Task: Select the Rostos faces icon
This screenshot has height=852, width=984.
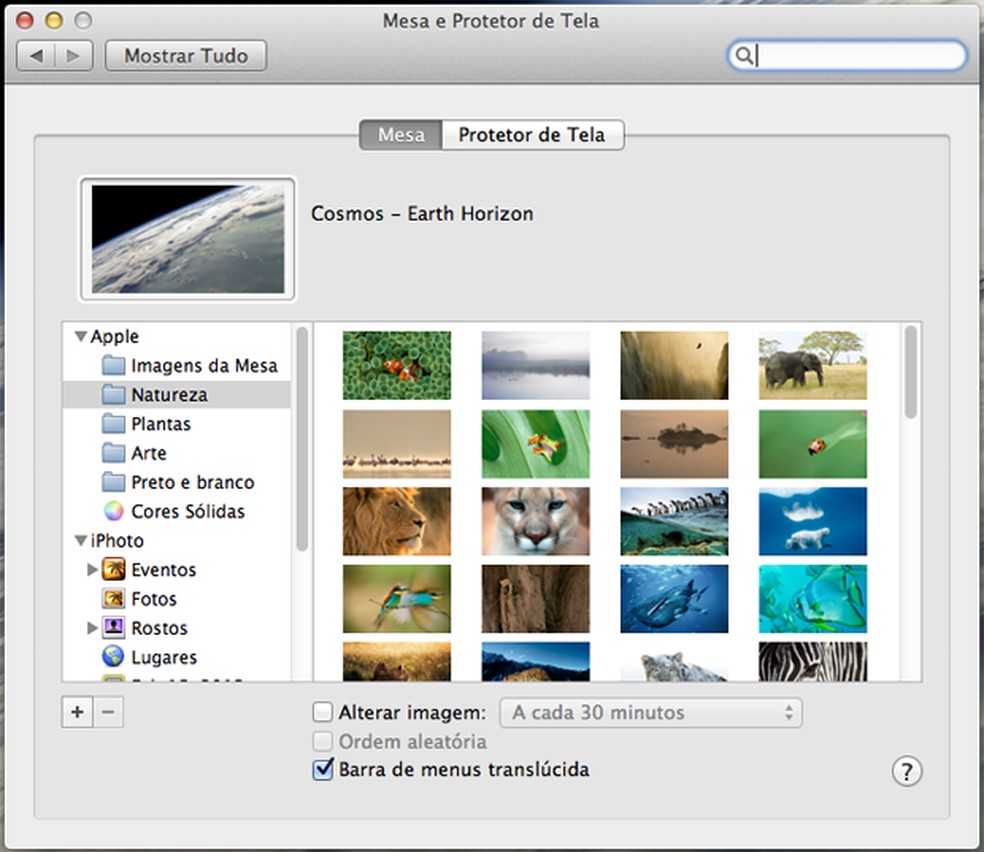Action: tap(114, 628)
